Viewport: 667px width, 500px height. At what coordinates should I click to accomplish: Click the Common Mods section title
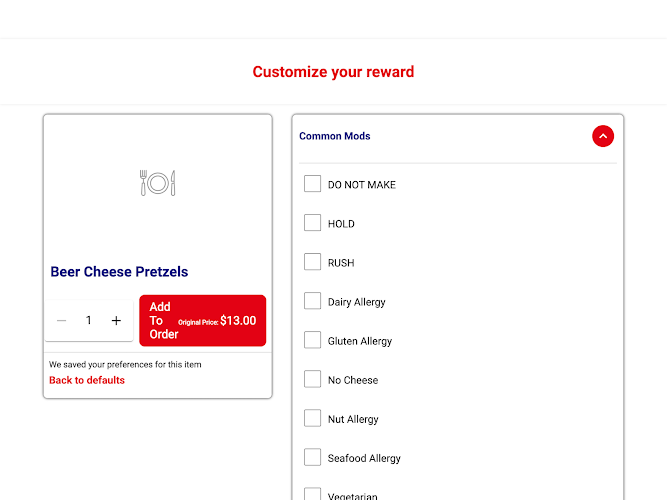tap(335, 136)
